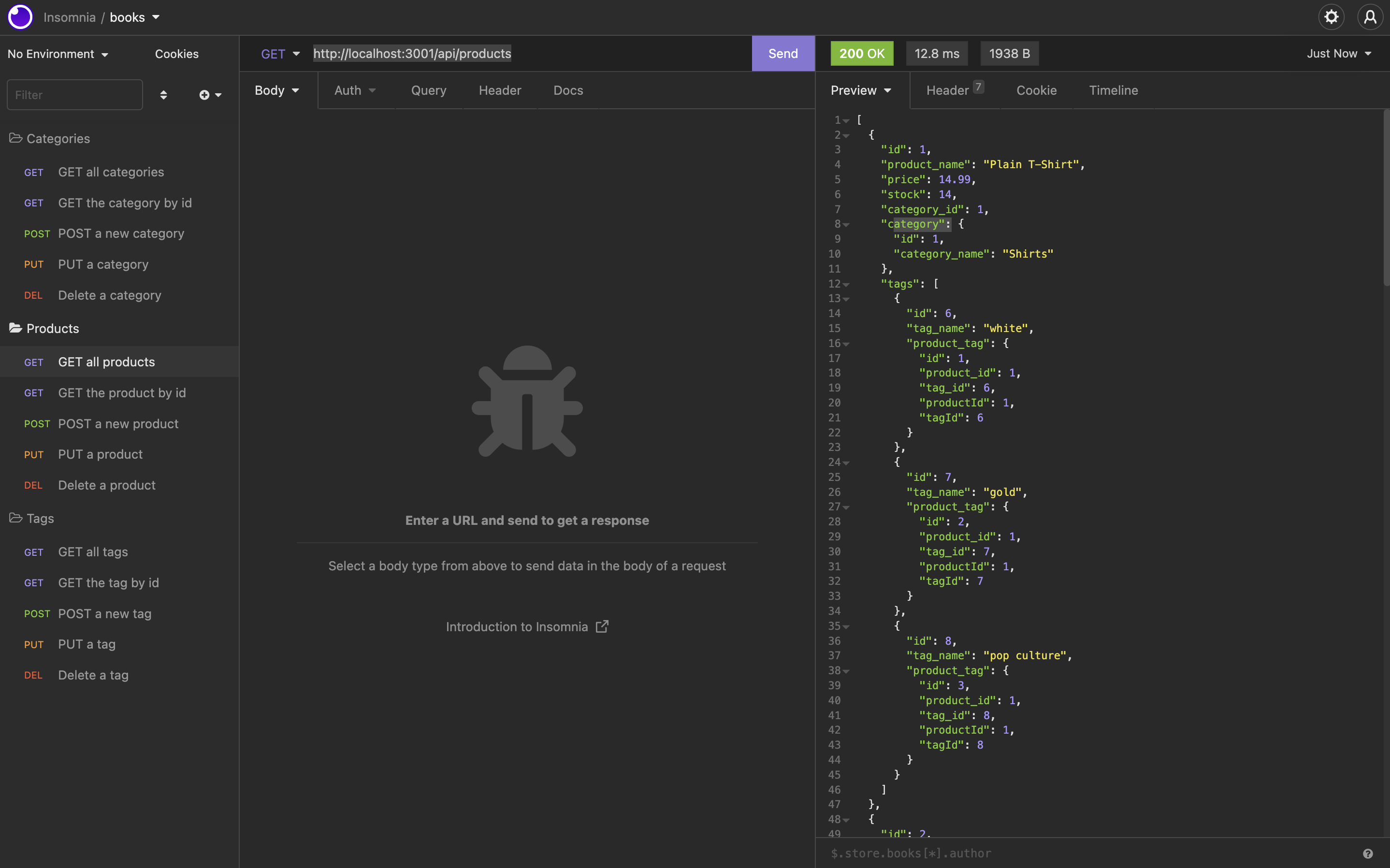This screenshot has width=1390, height=868.
Task: Collapse the tags array disclosure triangle
Action: click(846, 284)
